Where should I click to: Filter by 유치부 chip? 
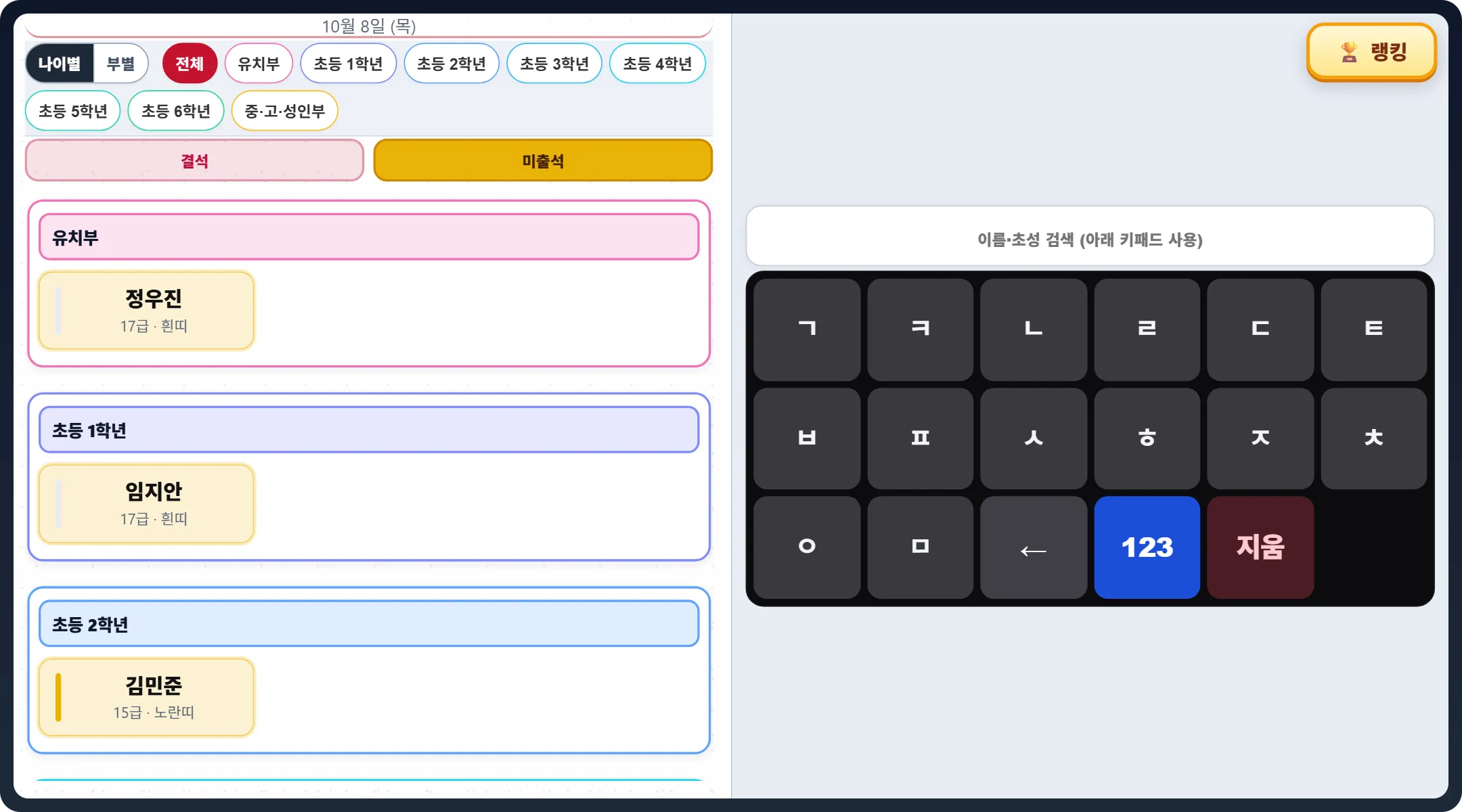[x=259, y=64]
